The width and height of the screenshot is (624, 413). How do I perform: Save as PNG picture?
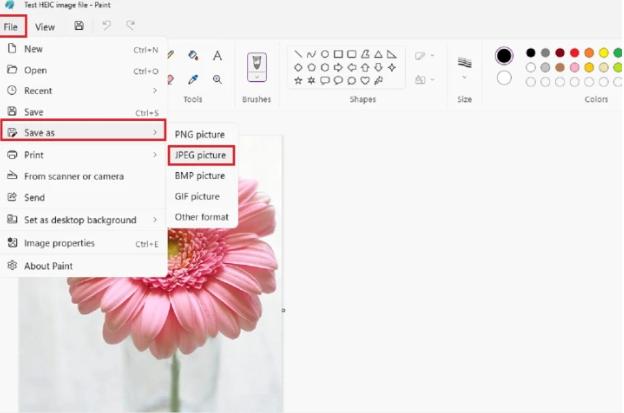click(202, 134)
